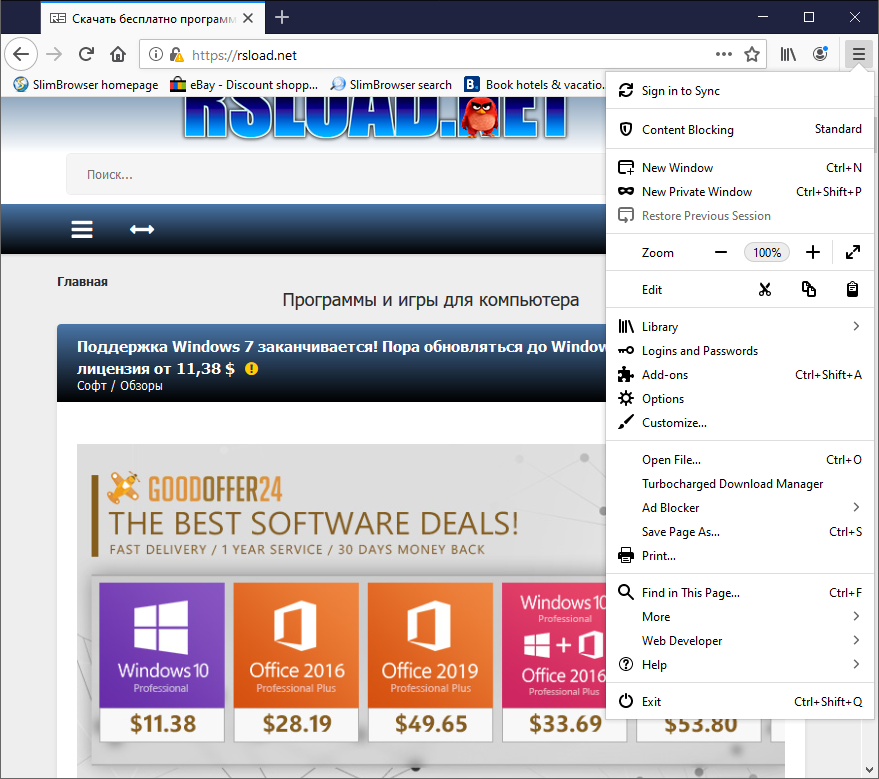The image size is (879, 779).
Task: Open a New Private Window
Action: coord(740,192)
